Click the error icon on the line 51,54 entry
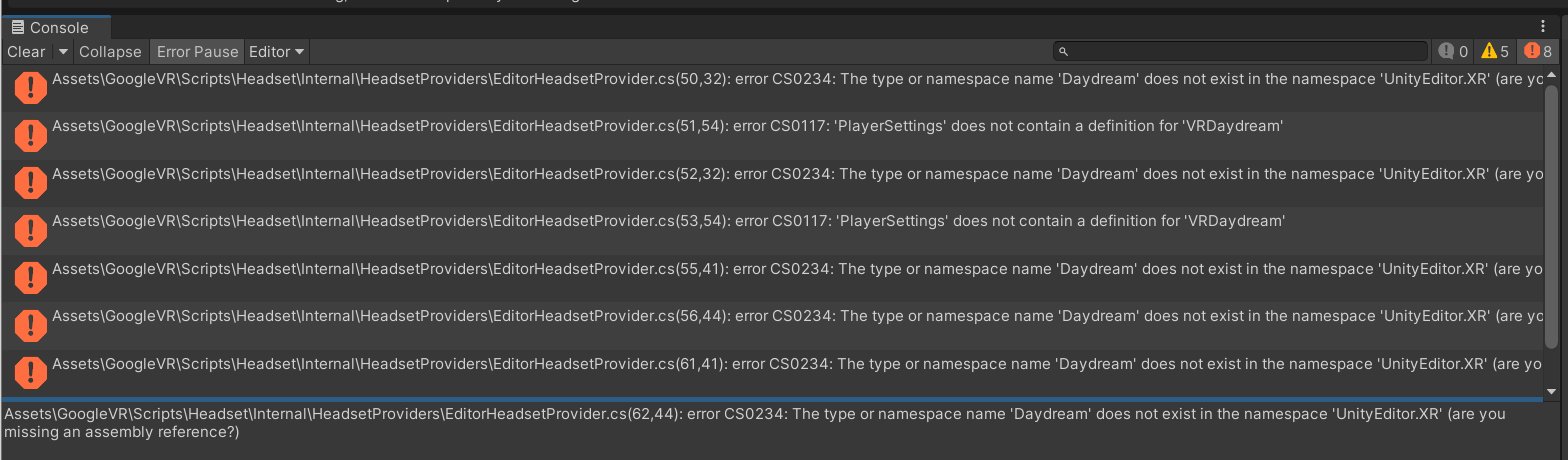The image size is (1568, 460). point(31,134)
